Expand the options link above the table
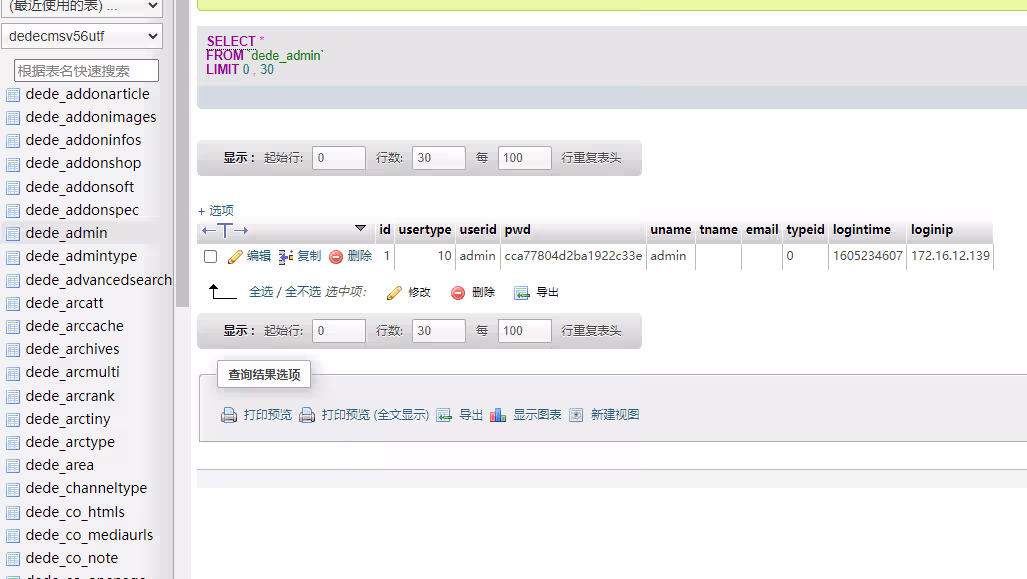1027x579 pixels. click(216, 211)
